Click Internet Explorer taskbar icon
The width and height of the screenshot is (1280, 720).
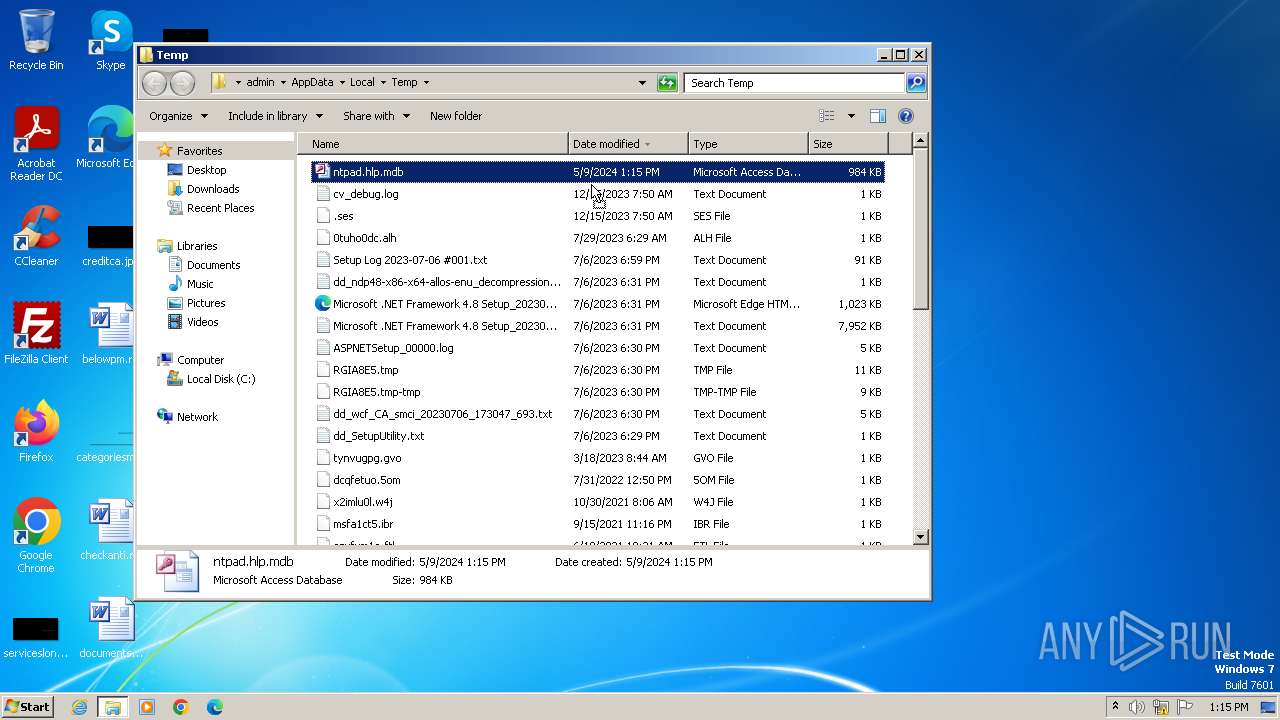[79, 707]
